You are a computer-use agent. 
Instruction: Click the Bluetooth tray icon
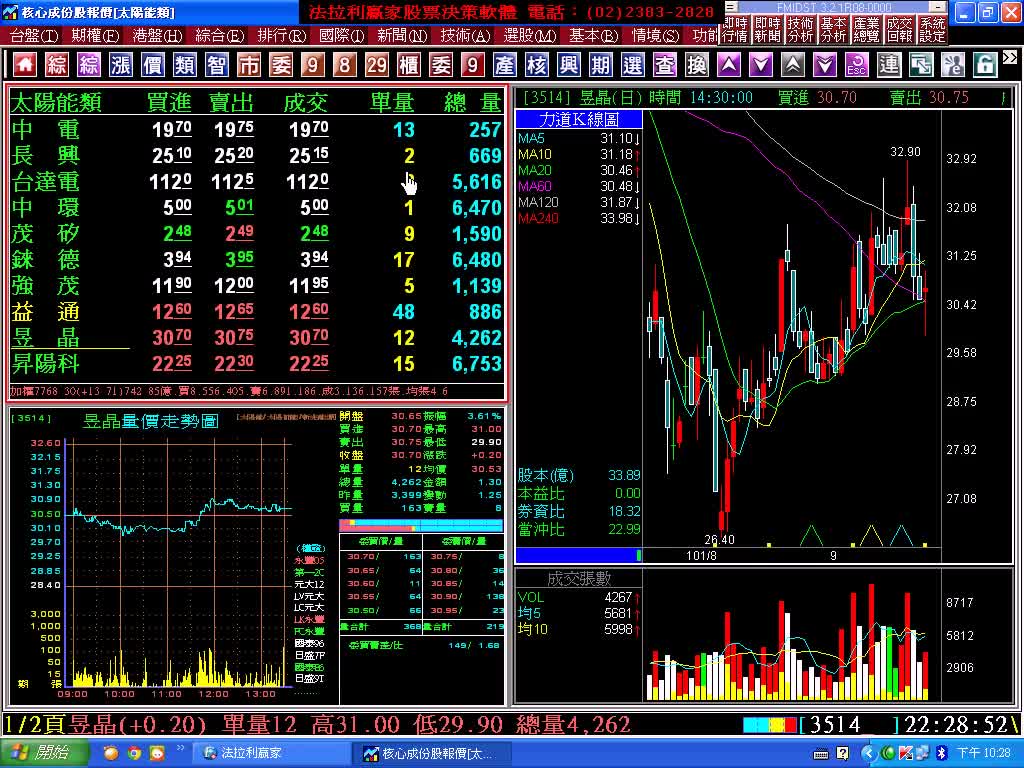point(942,754)
